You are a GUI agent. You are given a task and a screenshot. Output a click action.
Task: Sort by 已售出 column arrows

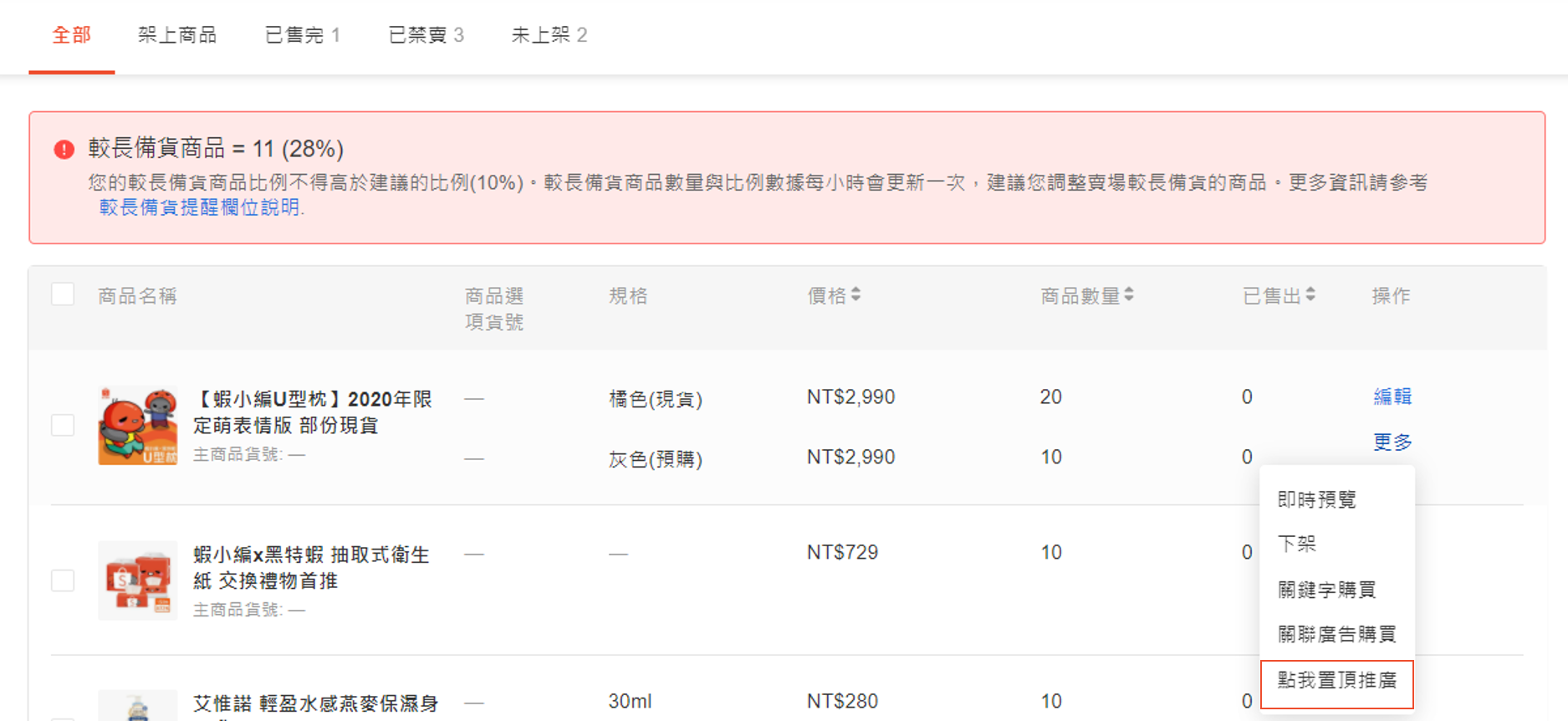tap(1310, 294)
